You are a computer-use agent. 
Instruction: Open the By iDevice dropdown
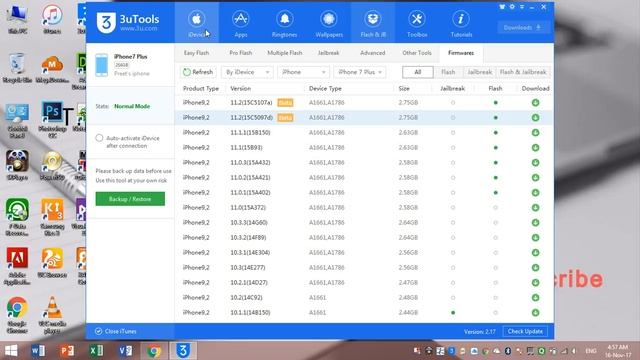click(247, 72)
